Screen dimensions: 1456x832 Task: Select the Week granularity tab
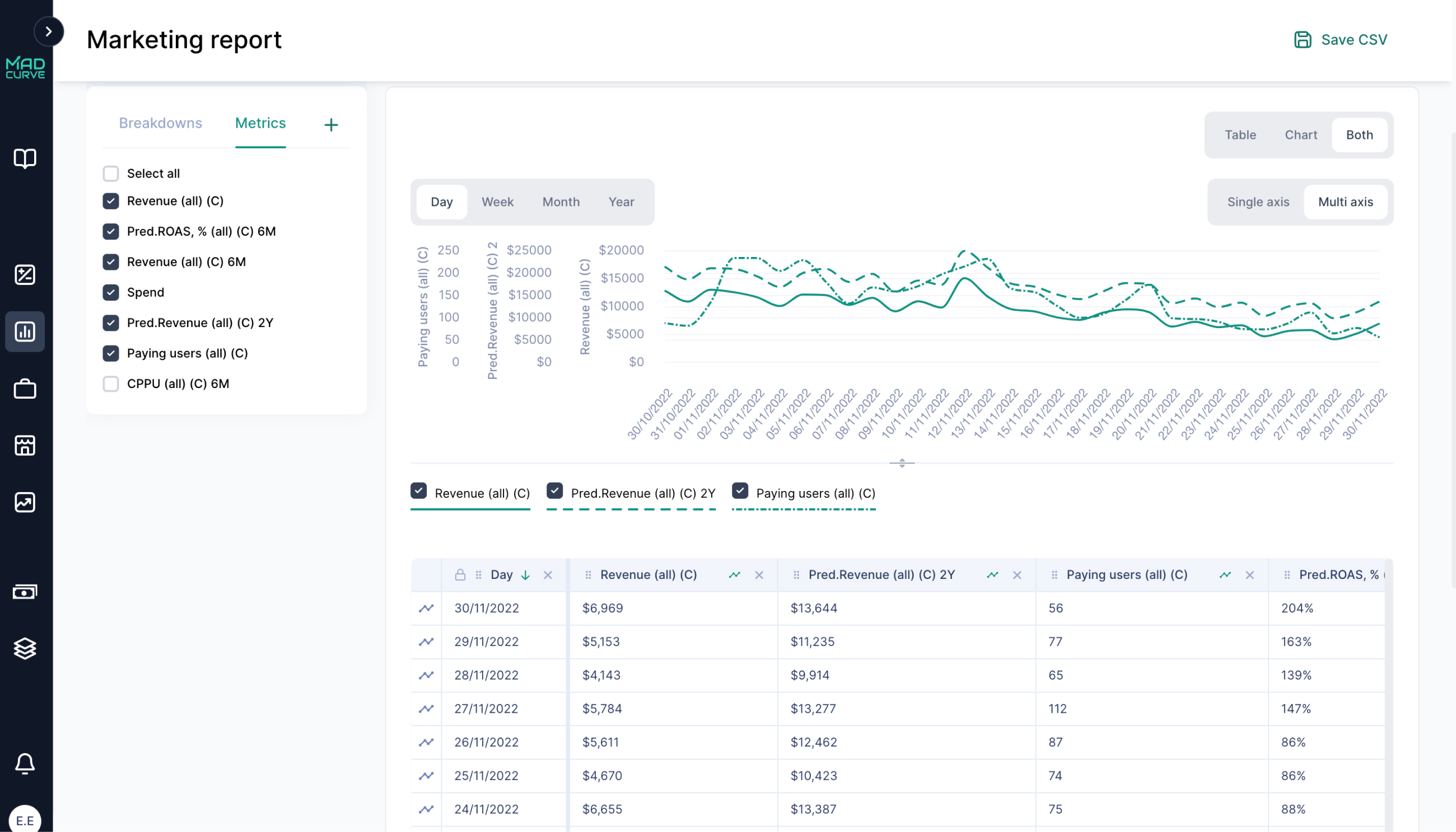pyautogui.click(x=497, y=202)
